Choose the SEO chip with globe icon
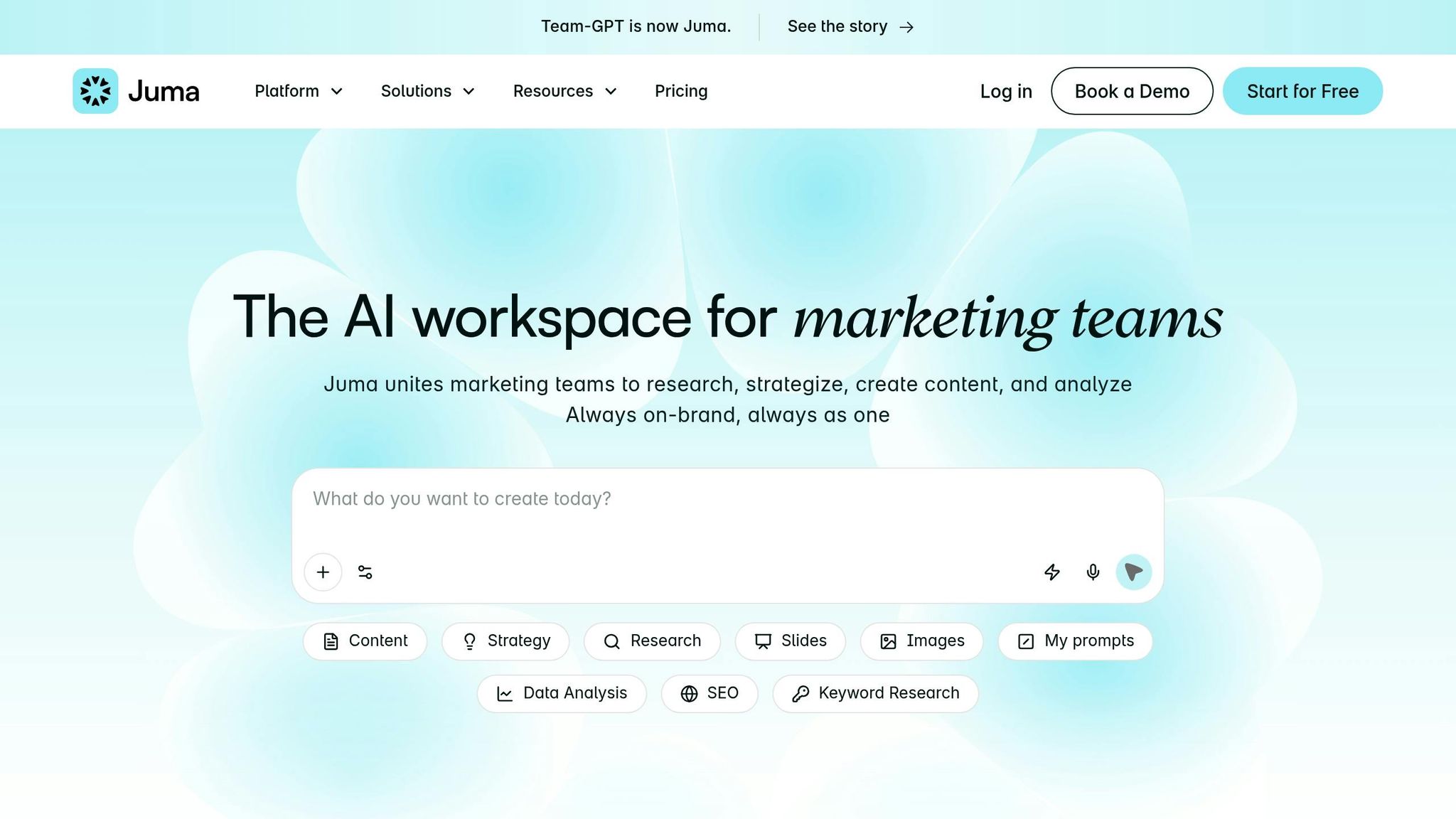 pyautogui.click(x=709, y=693)
